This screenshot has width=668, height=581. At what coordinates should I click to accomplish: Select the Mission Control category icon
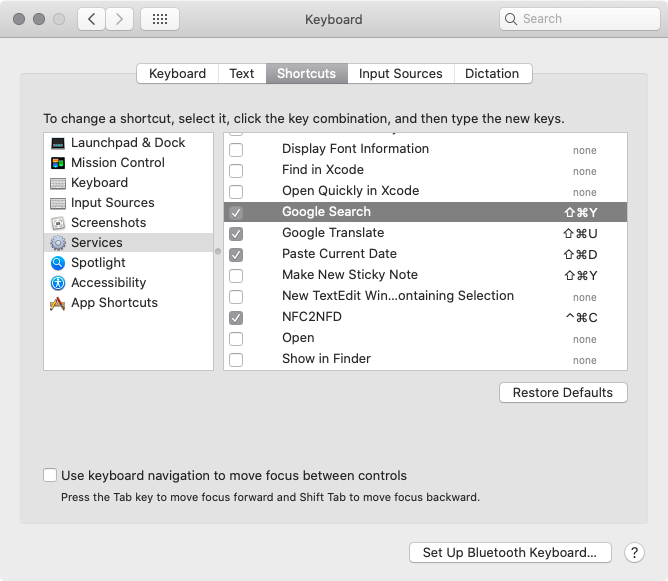click(x=57, y=163)
